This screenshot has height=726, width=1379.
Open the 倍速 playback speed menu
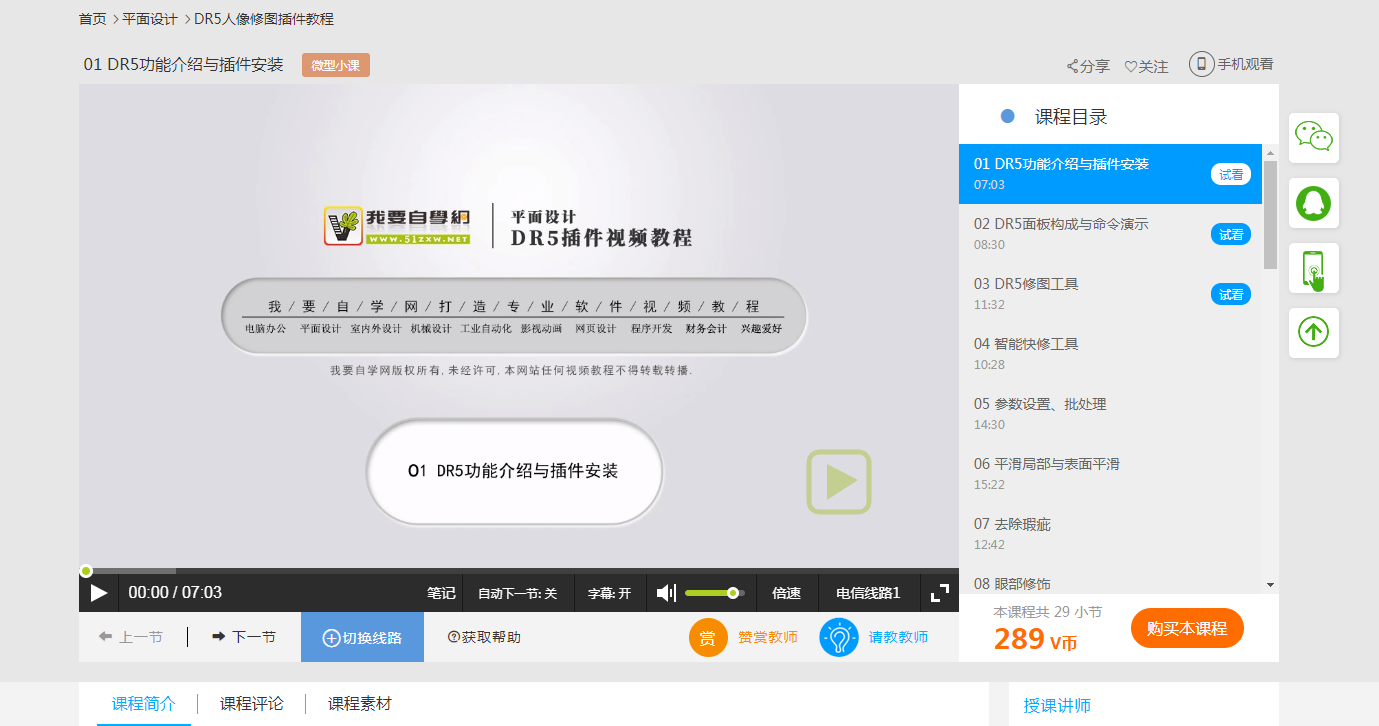pos(786,593)
